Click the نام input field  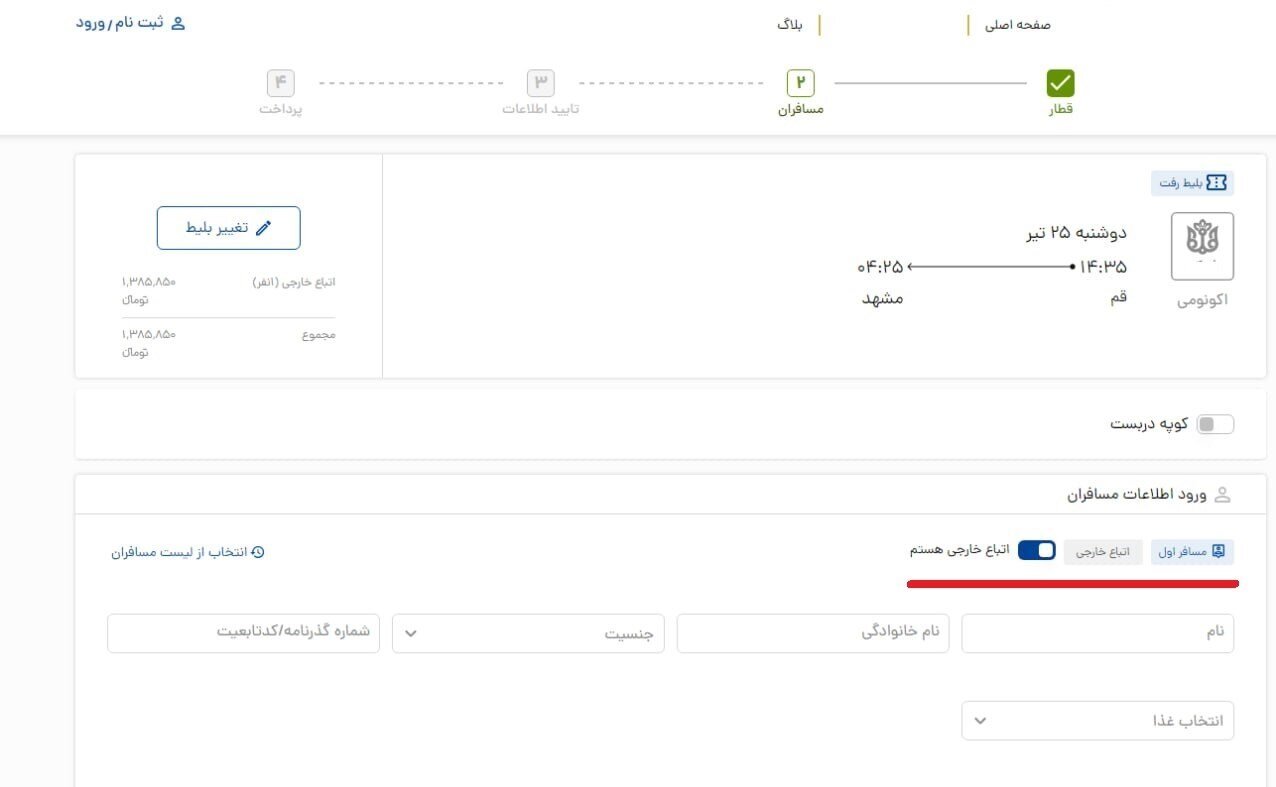pos(1097,632)
